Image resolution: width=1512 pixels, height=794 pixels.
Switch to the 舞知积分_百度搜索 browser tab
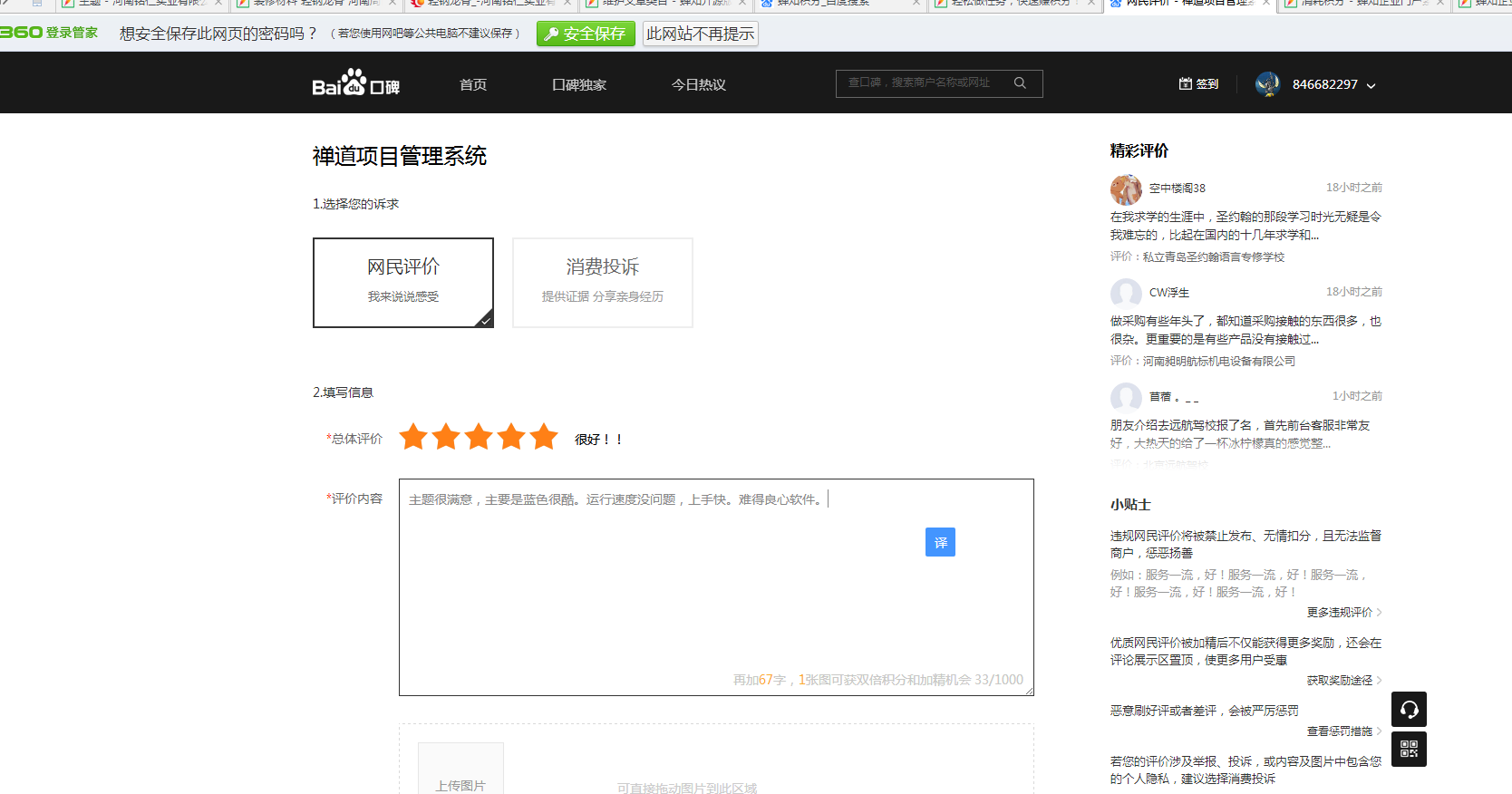(x=838, y=4)
